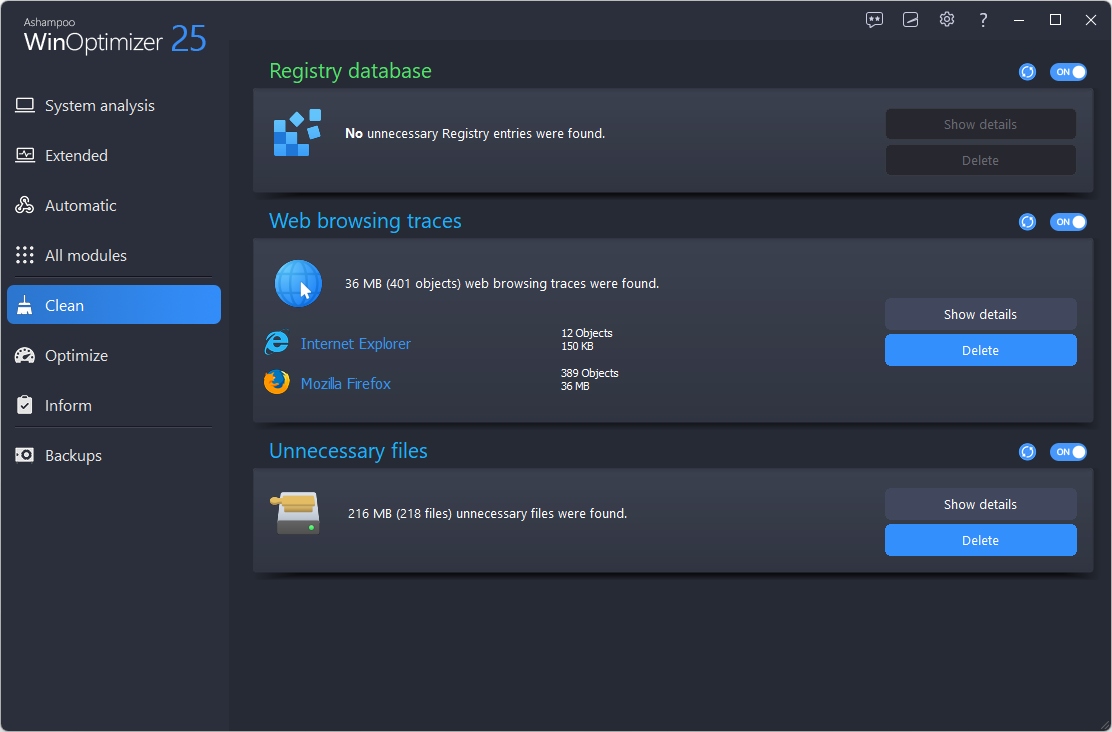Go to the Optimize section
Viewport: 1112px width, 732px height.
(x=76, y=356)
